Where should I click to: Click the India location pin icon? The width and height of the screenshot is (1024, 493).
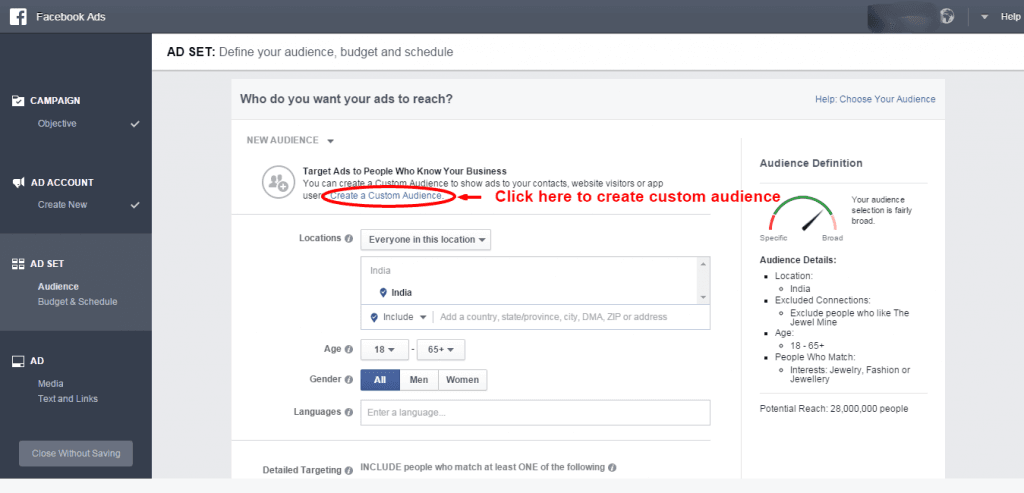[383, 293]
